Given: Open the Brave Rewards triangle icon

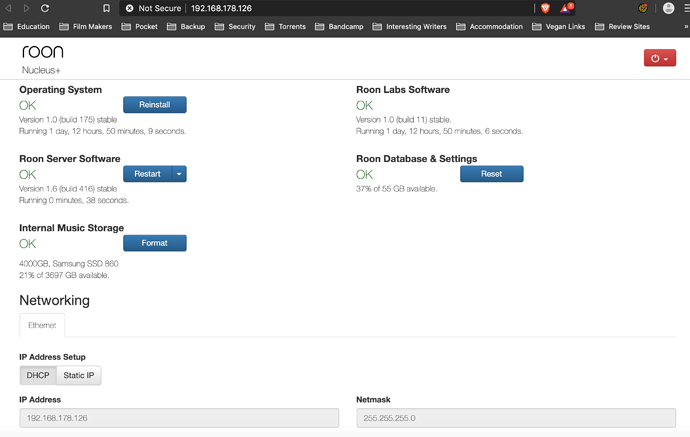Looking at the screenshot, I should coord(566,8).
